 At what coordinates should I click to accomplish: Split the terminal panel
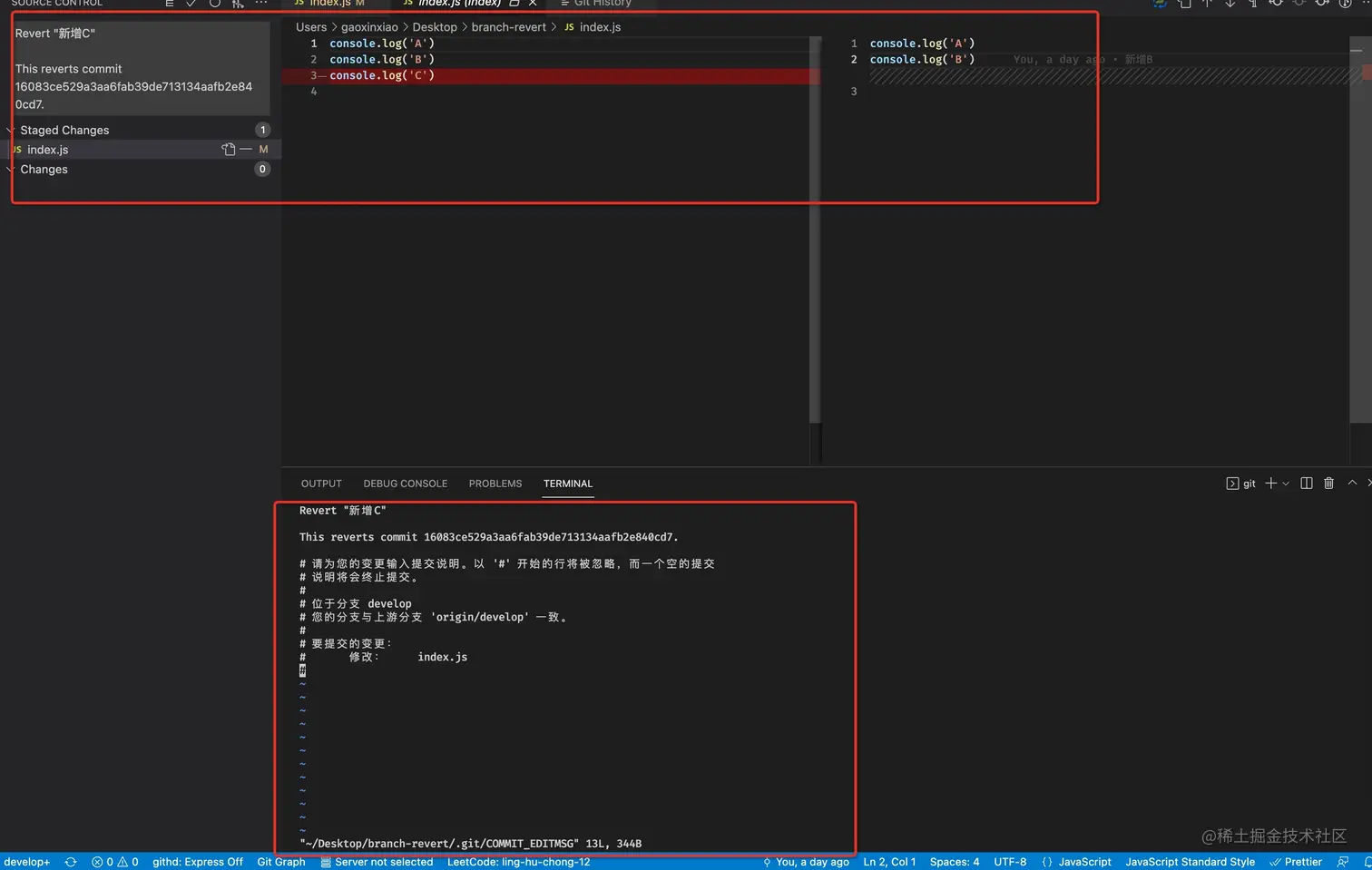click(x=1307, y=484)
